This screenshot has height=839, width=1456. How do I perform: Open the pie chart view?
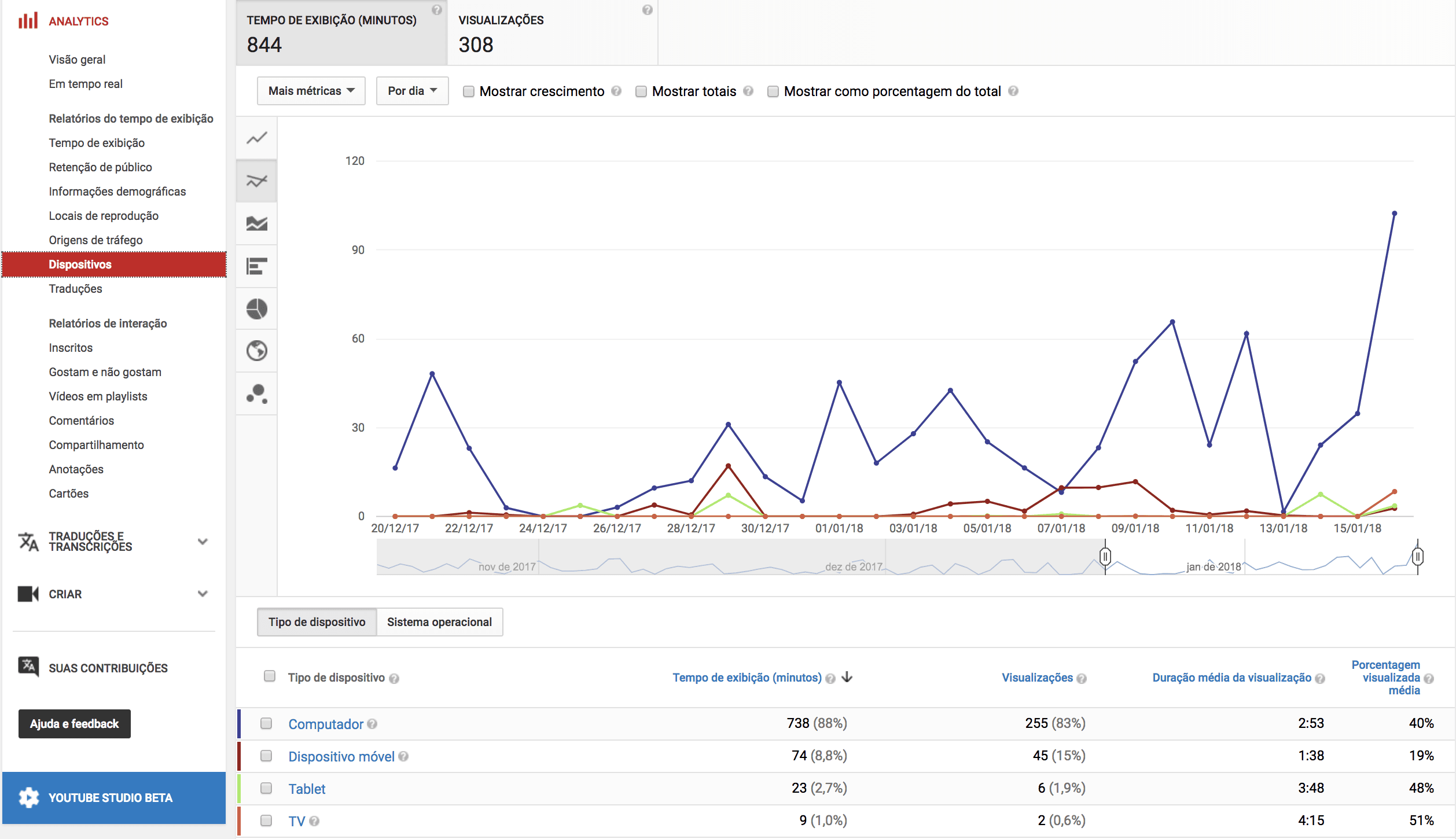tap(256, 308)
